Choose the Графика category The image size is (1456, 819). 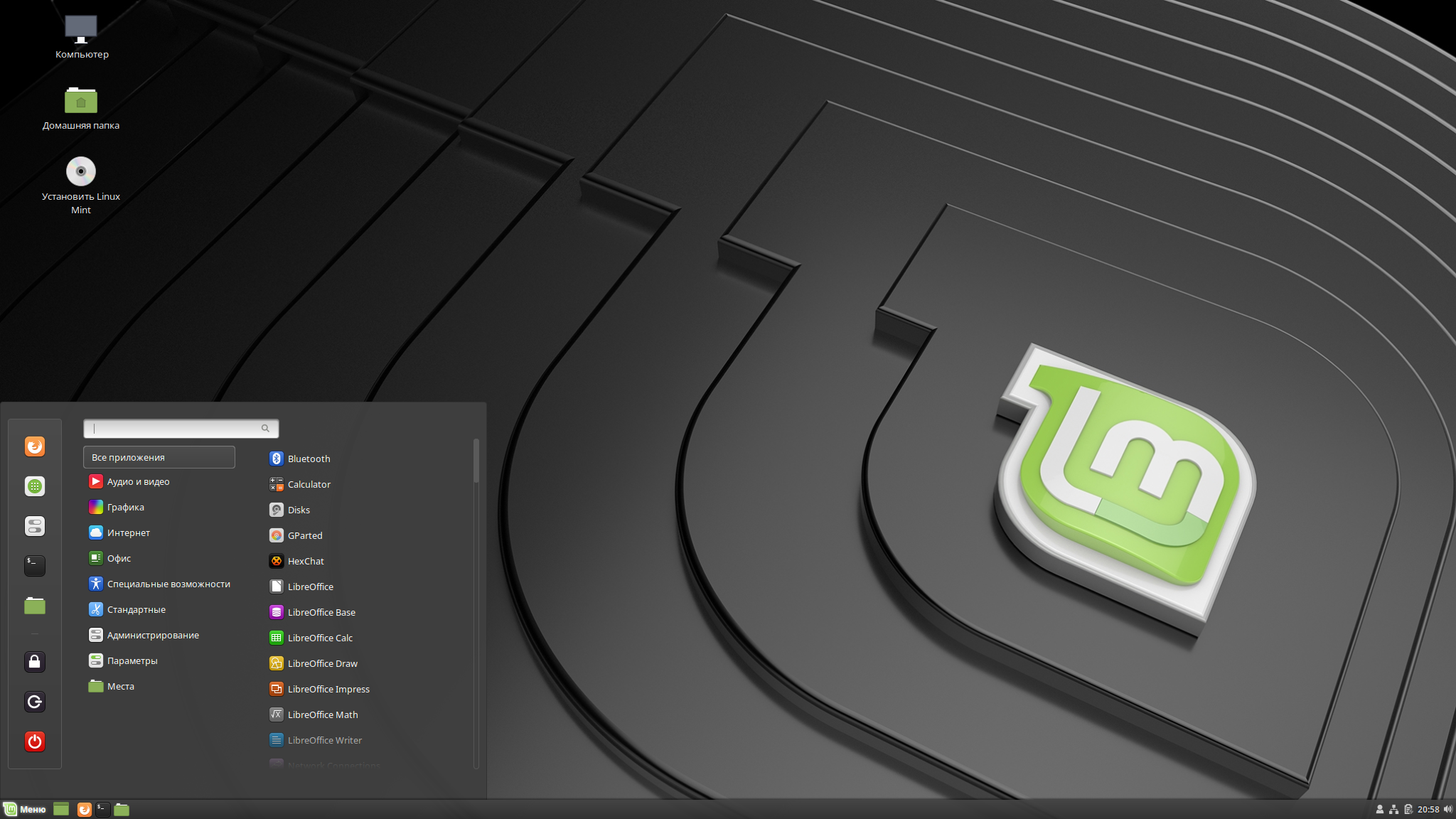(x=125, y=507)
